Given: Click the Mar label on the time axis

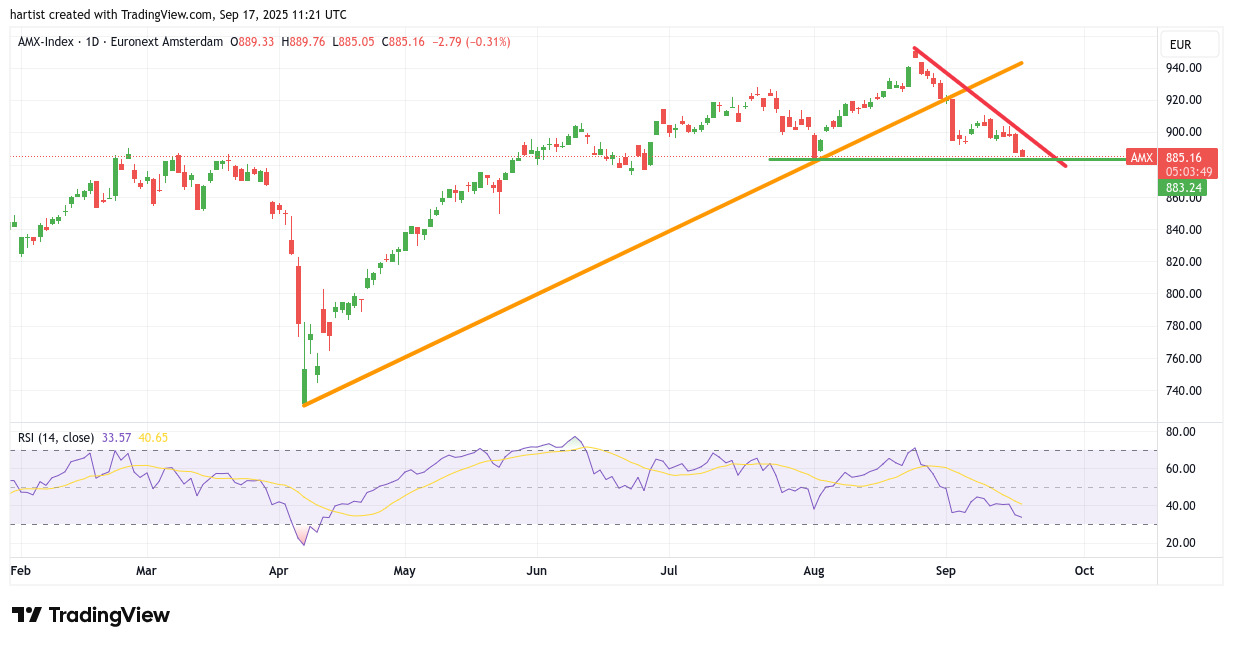Looking at the screenshot, I should 146,571.
